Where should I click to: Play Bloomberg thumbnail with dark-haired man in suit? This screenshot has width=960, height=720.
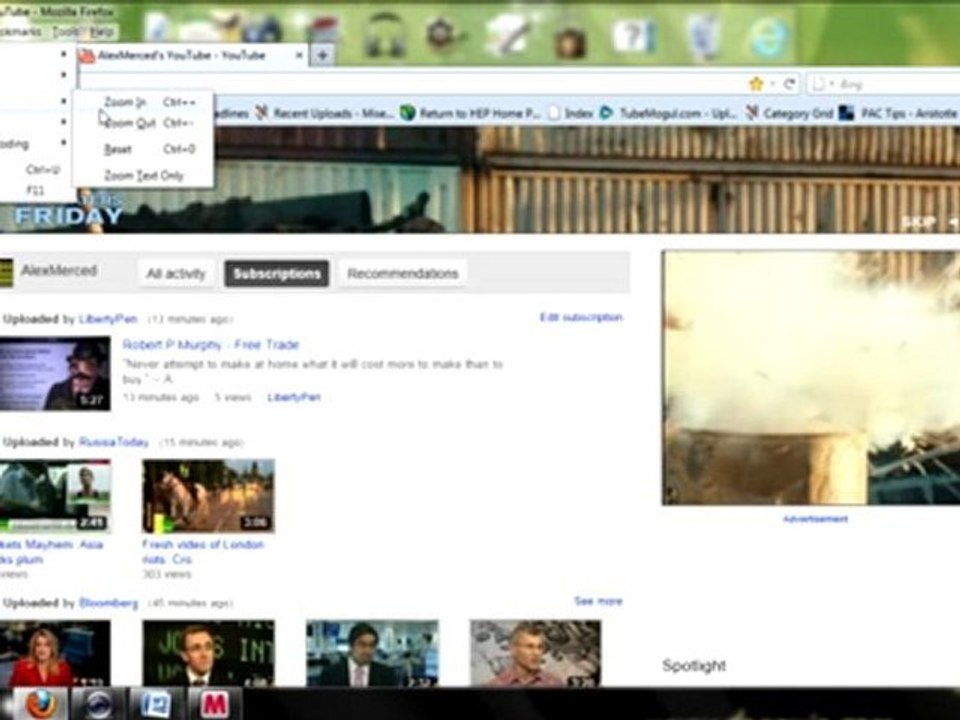(x=372, y=653)
